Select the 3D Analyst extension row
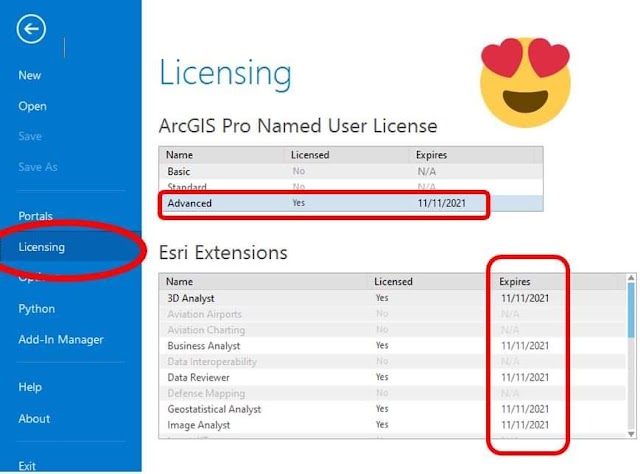This screenshot has height=474, width=640. (x=392, y=298)
